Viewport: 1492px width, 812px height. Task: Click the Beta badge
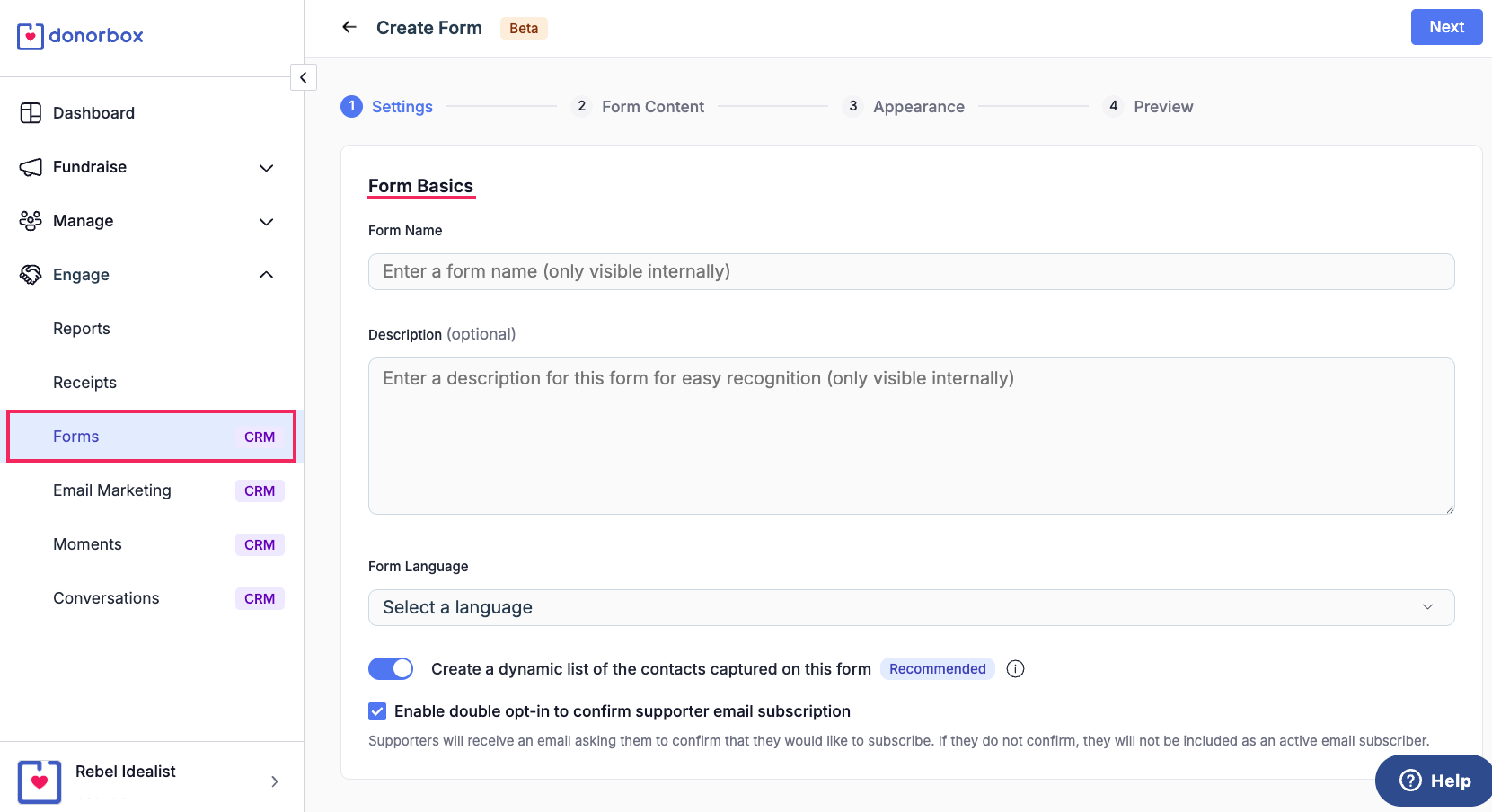point(524,28)
